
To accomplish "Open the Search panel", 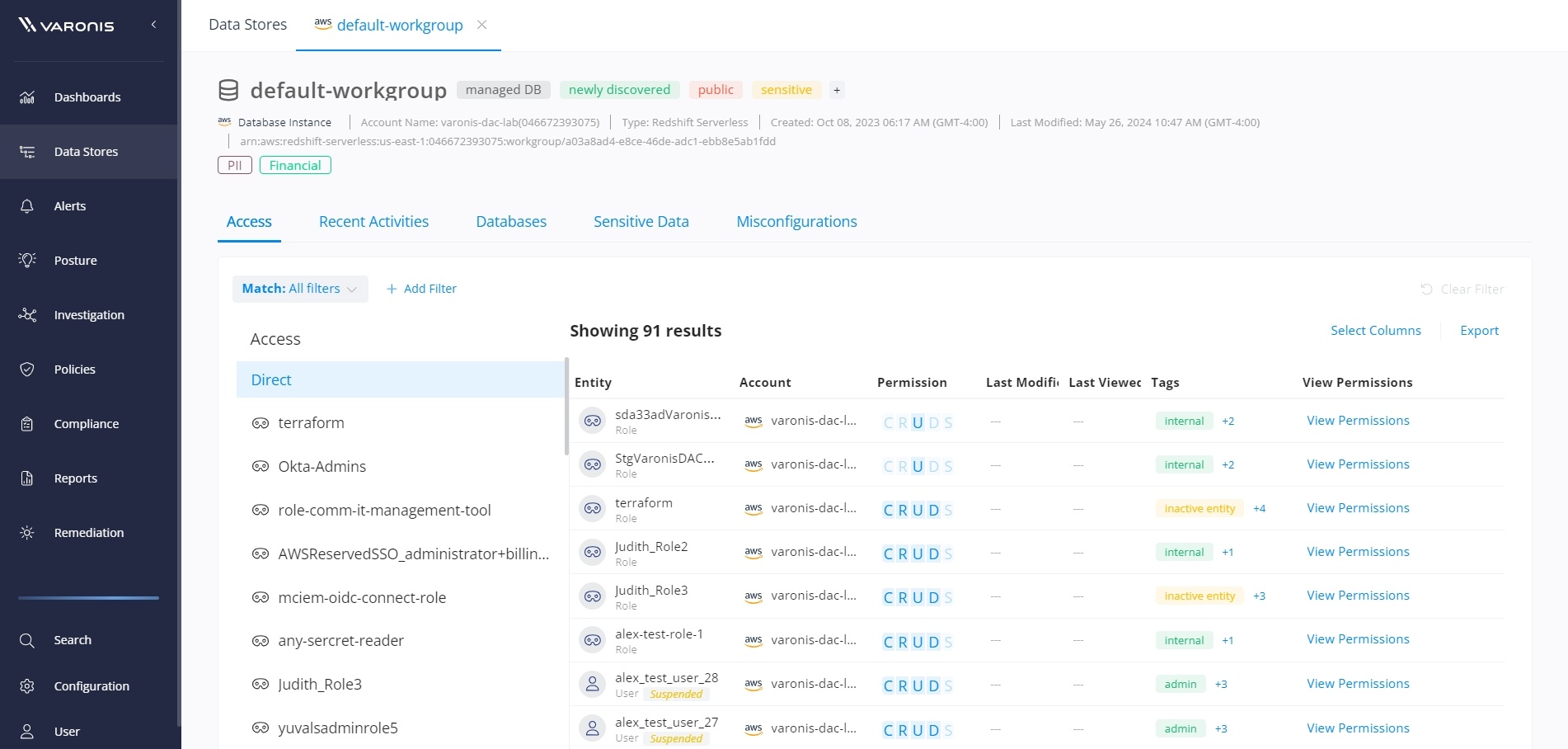I will tap(73, 639).
